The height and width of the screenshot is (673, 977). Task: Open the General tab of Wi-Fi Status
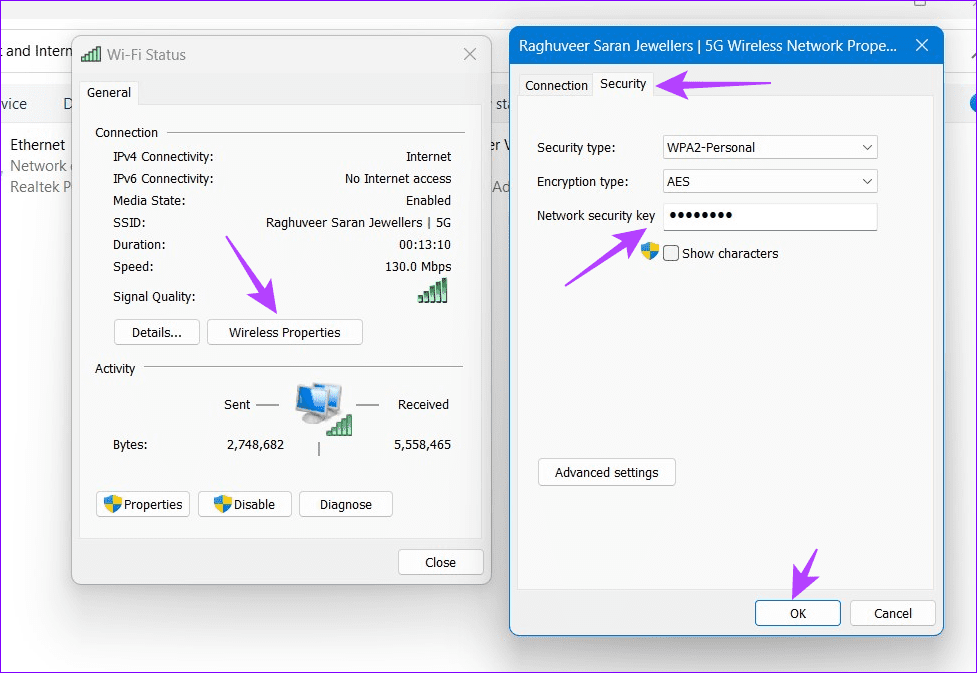(108, 92)
